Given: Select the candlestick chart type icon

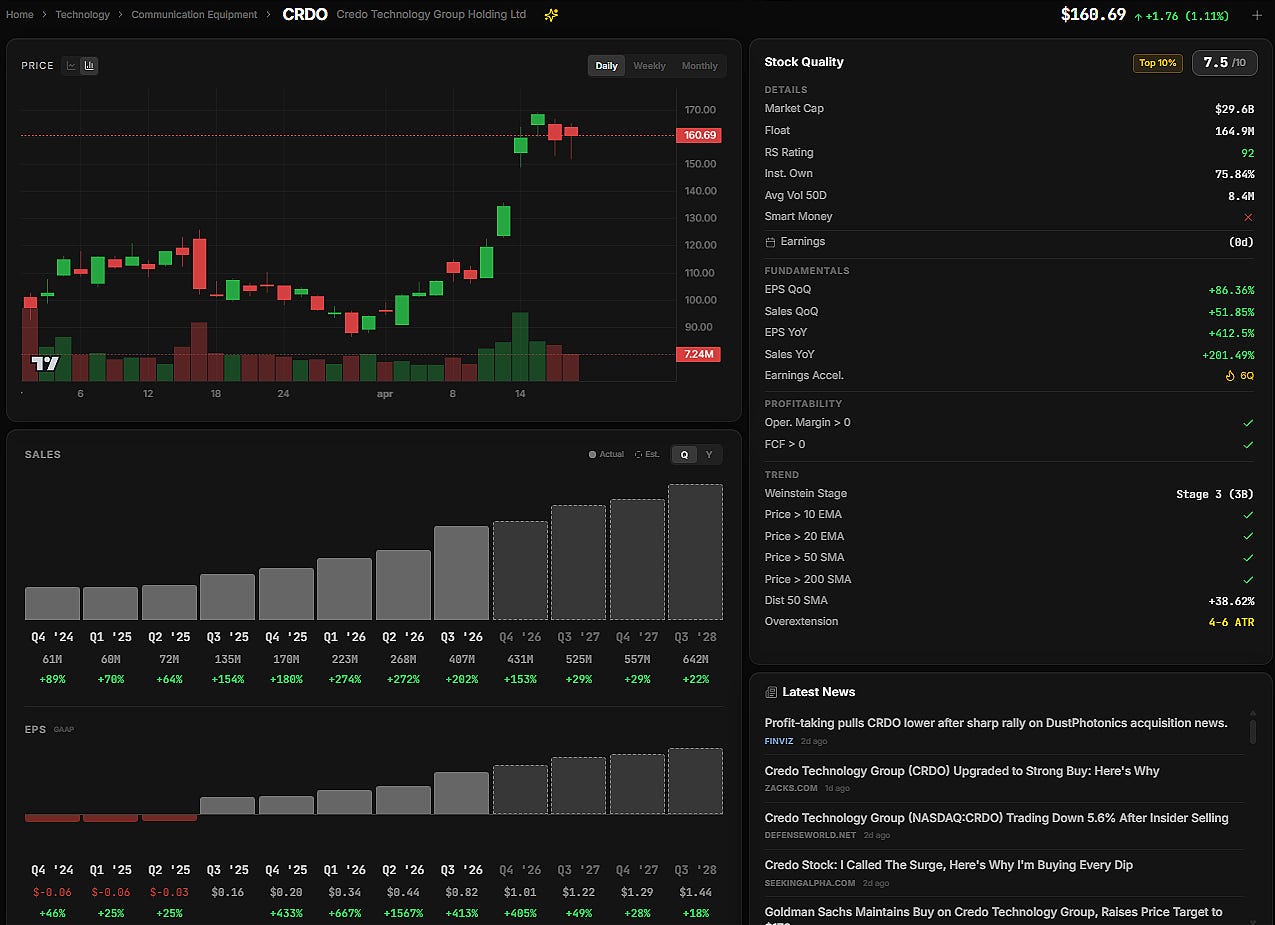Looking at the screenshot, I should click(x=89, y=66).
